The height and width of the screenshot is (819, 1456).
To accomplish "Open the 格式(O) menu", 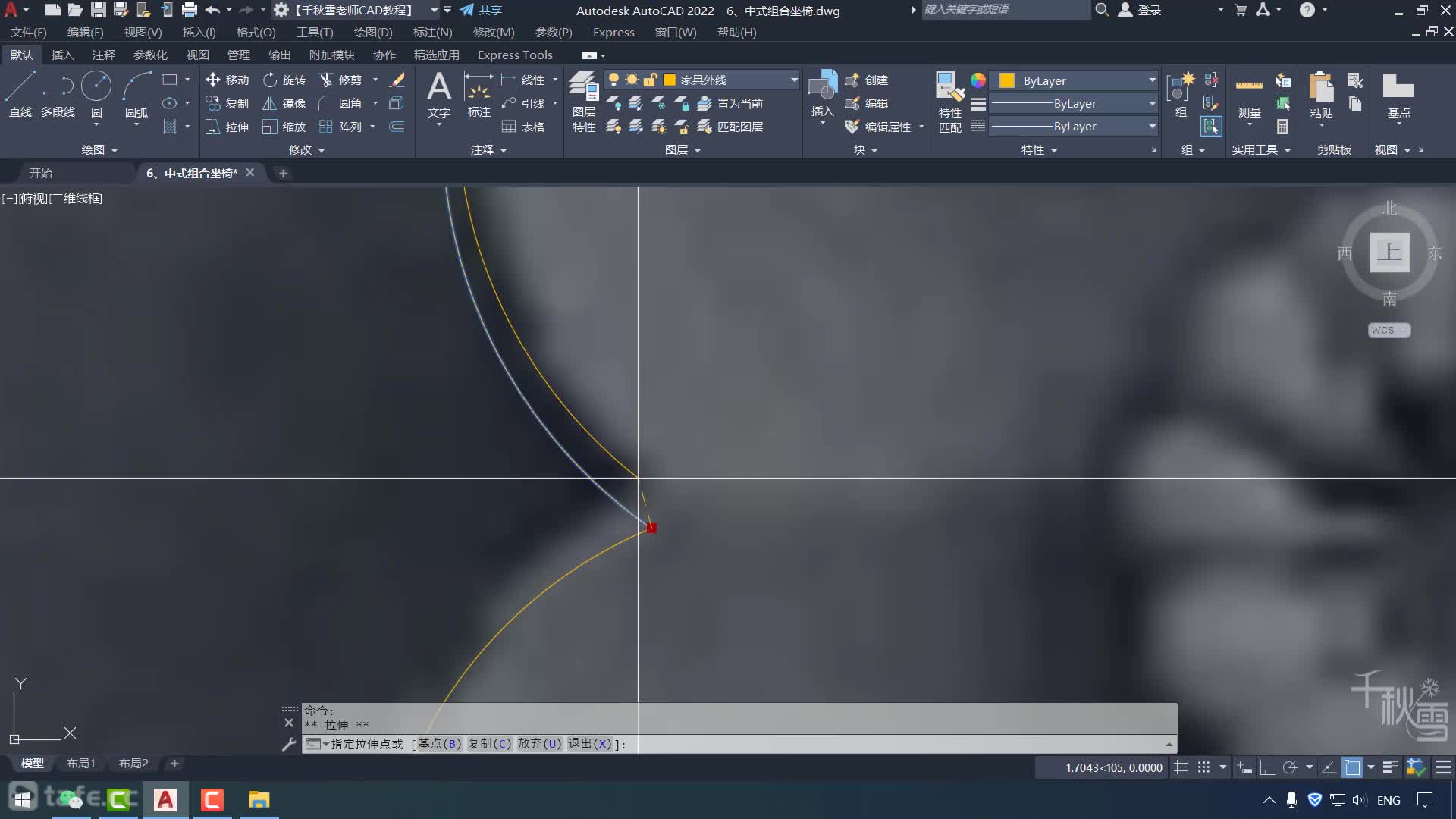I will 256,32.
